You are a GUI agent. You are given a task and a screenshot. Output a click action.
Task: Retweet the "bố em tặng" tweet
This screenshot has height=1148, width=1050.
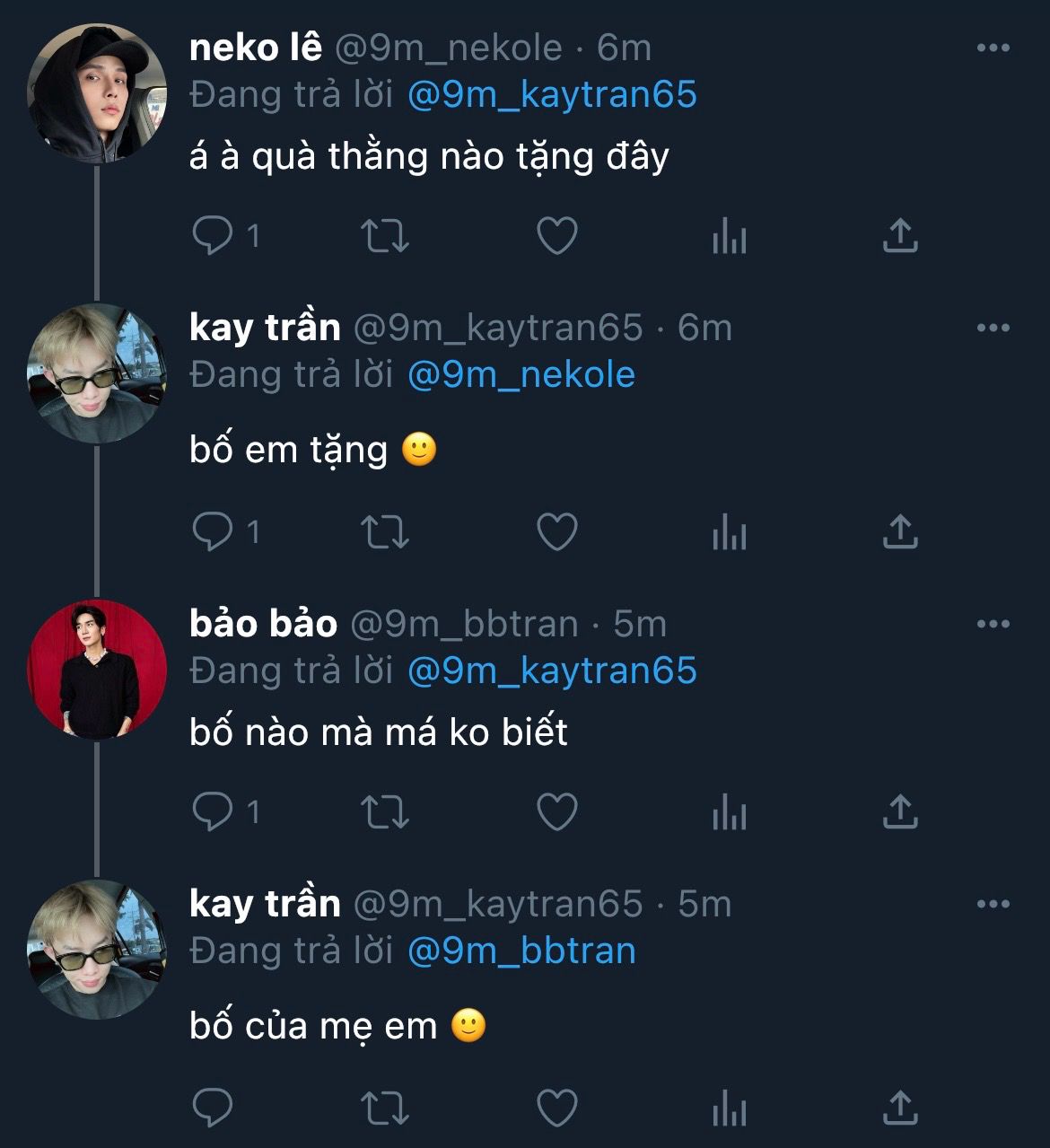pyautogui.click(x=385, y=532)
